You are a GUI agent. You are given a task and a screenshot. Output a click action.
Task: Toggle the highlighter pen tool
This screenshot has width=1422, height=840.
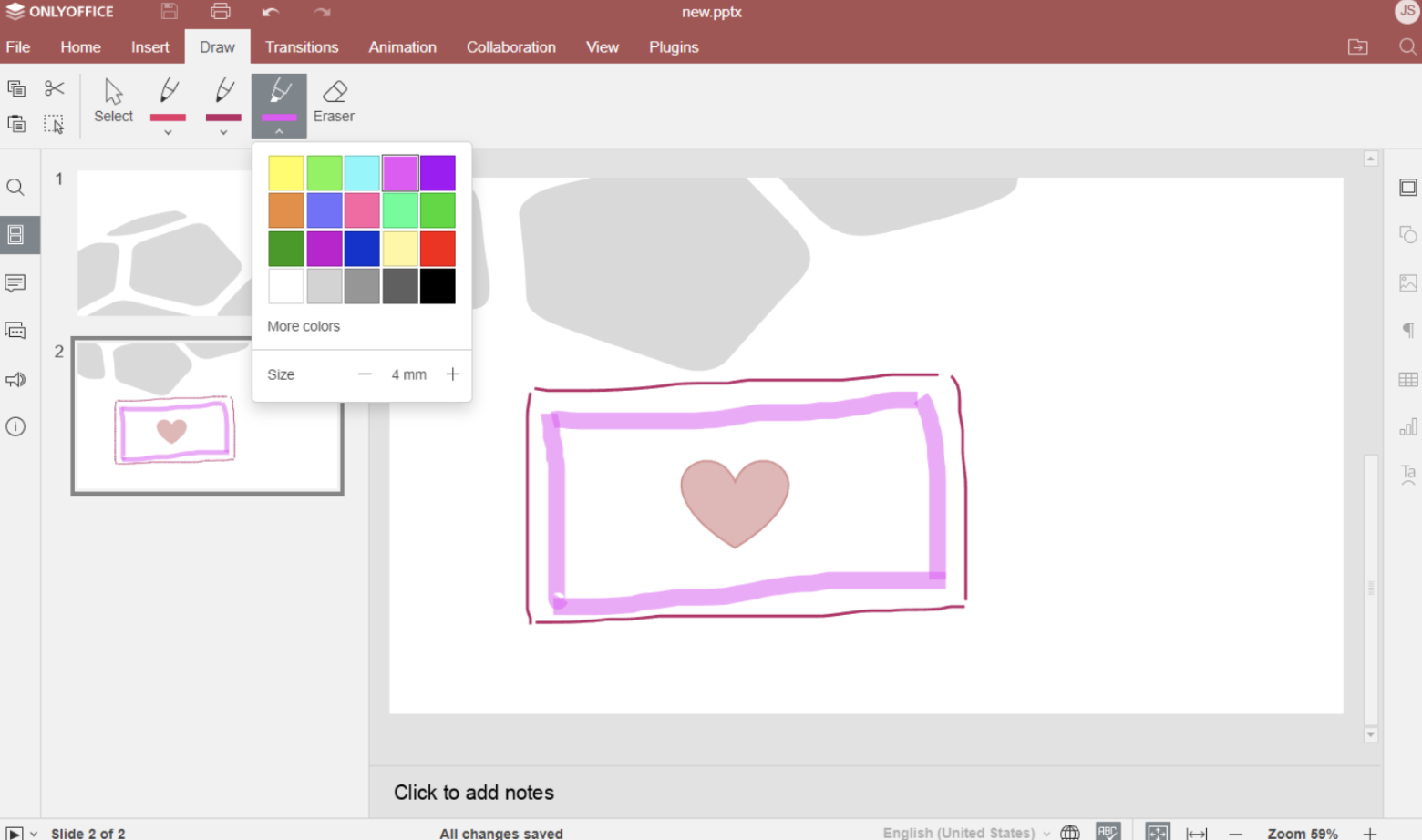coord(279,98)
